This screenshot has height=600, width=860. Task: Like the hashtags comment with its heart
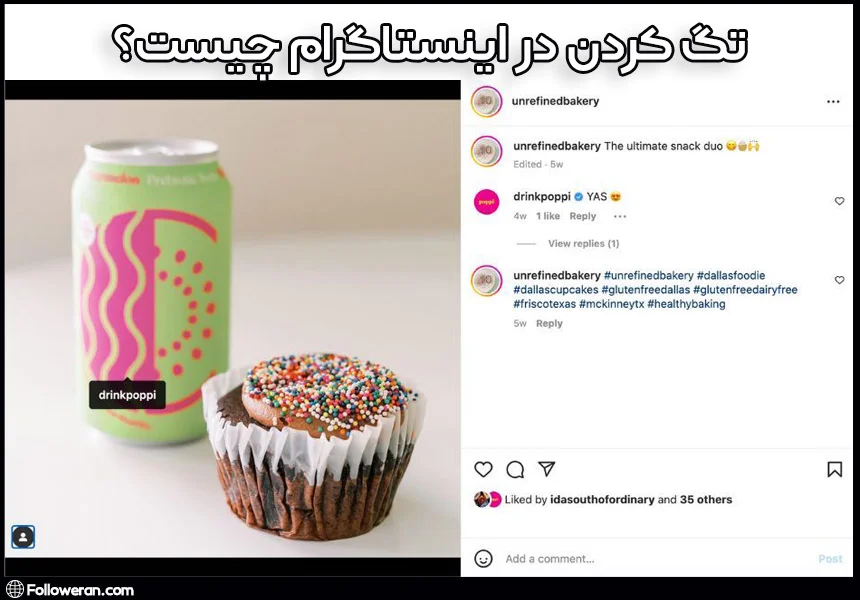click(x=839, y=280)
